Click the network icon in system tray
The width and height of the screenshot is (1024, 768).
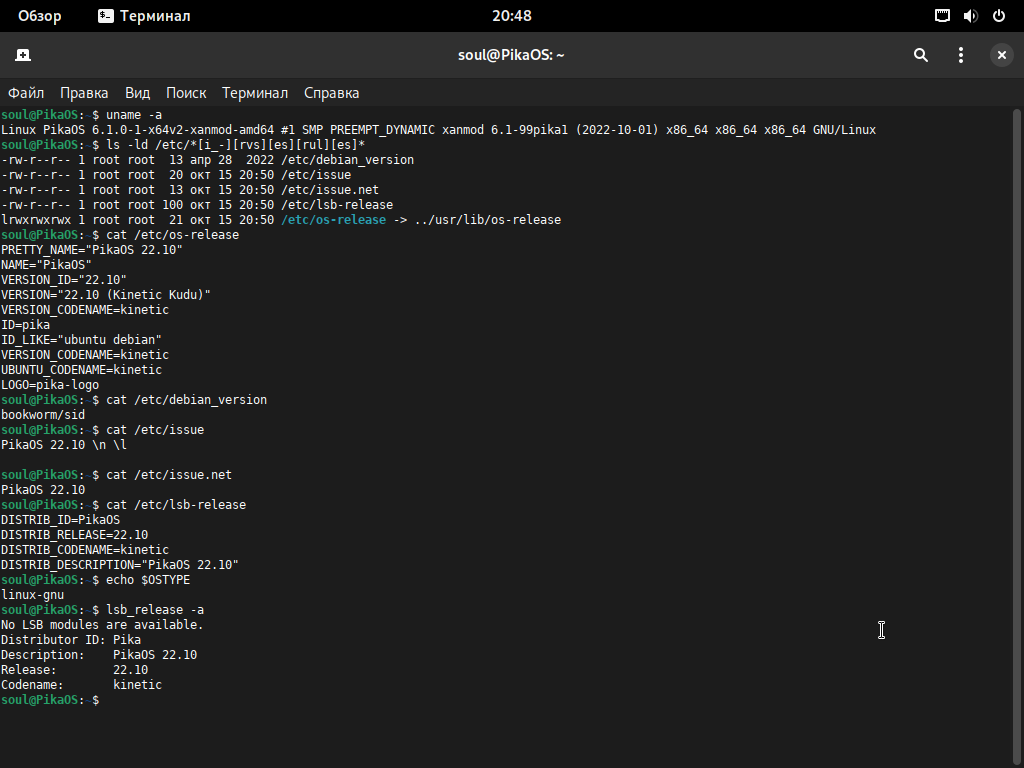coord(942,16)
